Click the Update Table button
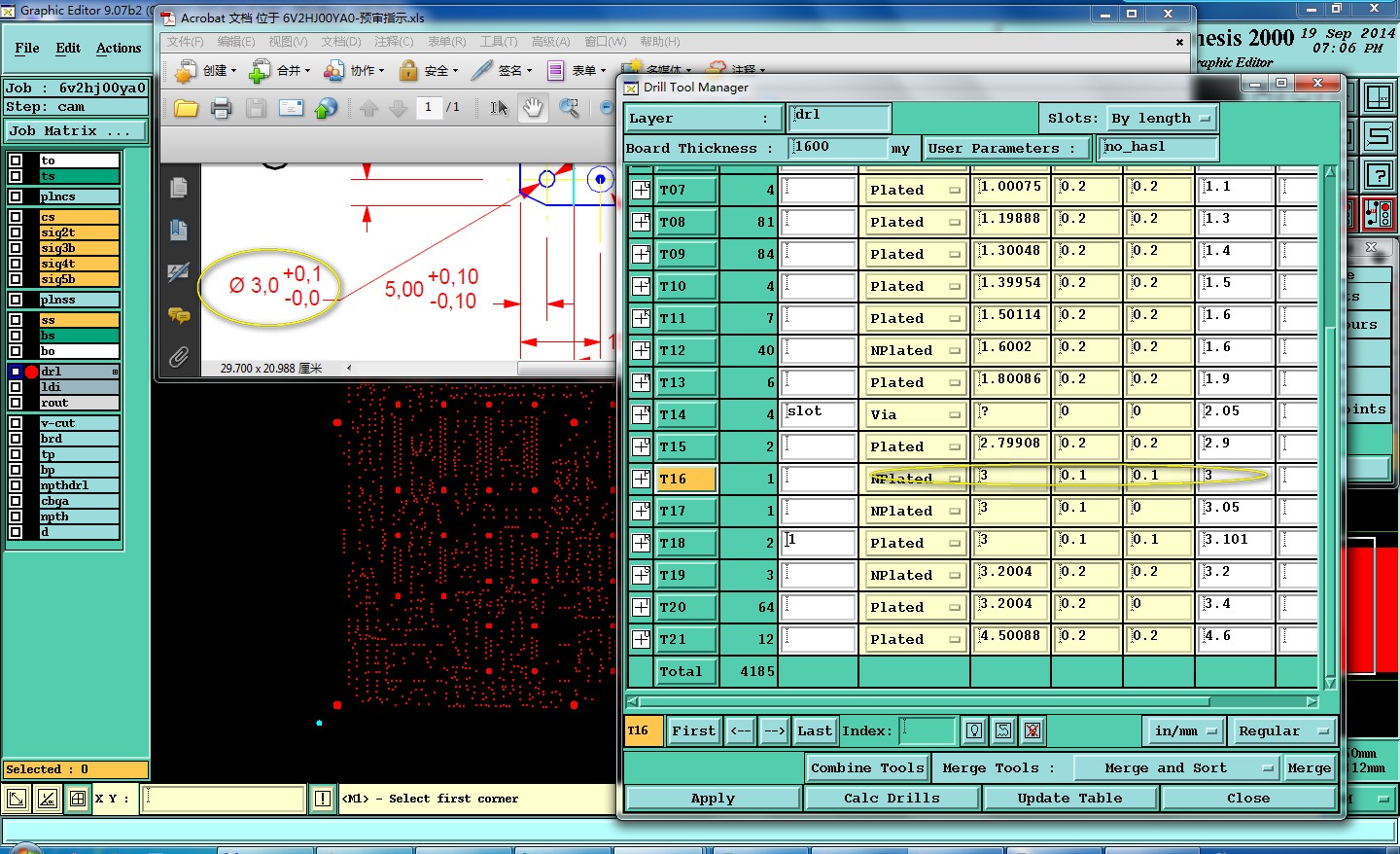Screen dimensions: 1400x854 pos(1069,799)
